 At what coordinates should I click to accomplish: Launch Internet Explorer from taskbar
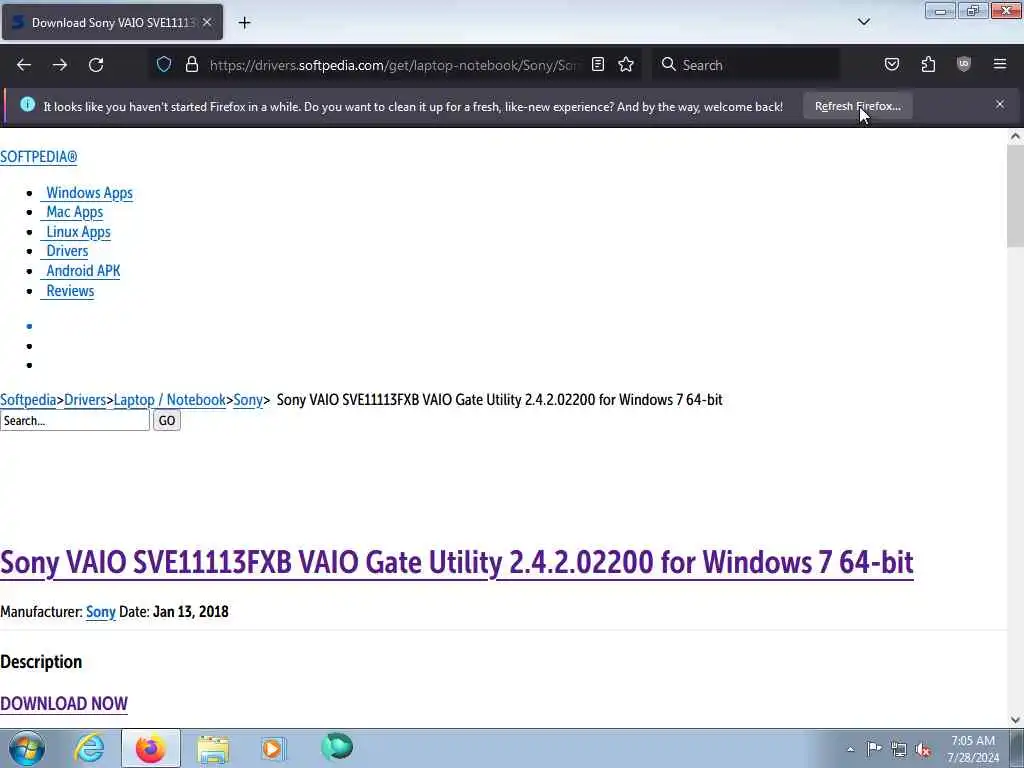coord(89,748)
